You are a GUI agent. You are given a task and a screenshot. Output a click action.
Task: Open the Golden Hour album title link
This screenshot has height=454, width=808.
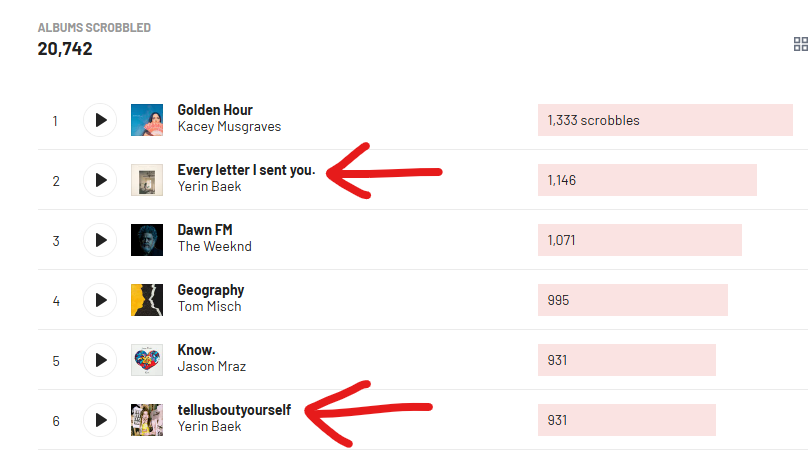click(215, 110)
